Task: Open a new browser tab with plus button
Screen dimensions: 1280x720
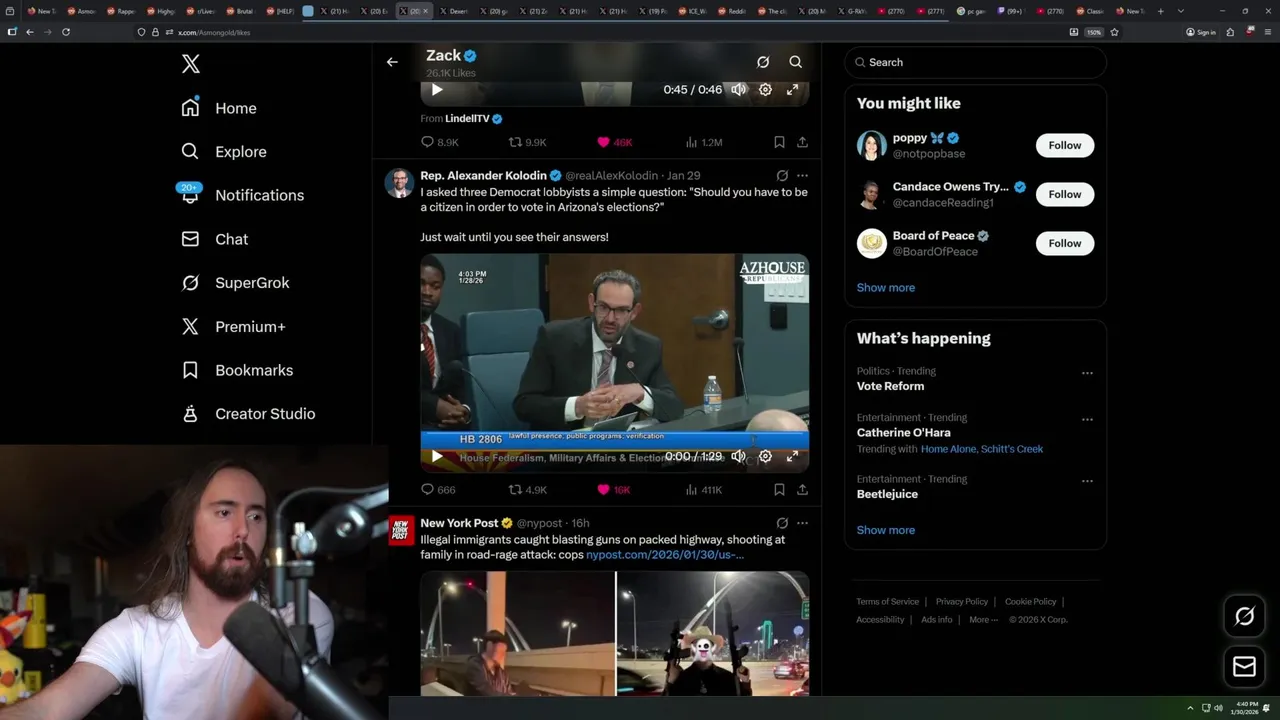Action: click(x=1160, y=11)
